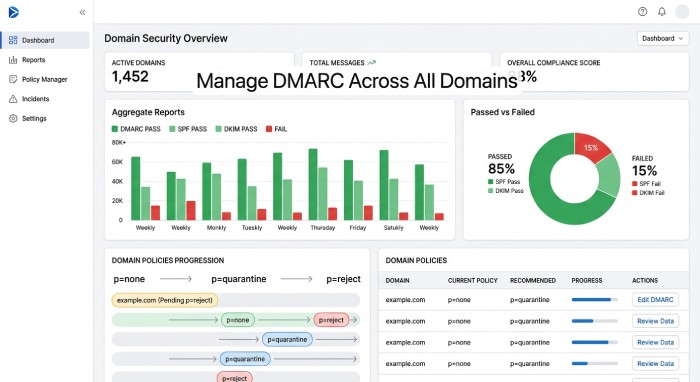Toggle the DMARC PASS legend swatch
The image size is (700, 382).
pyautogui.click(x=115, y=129)
